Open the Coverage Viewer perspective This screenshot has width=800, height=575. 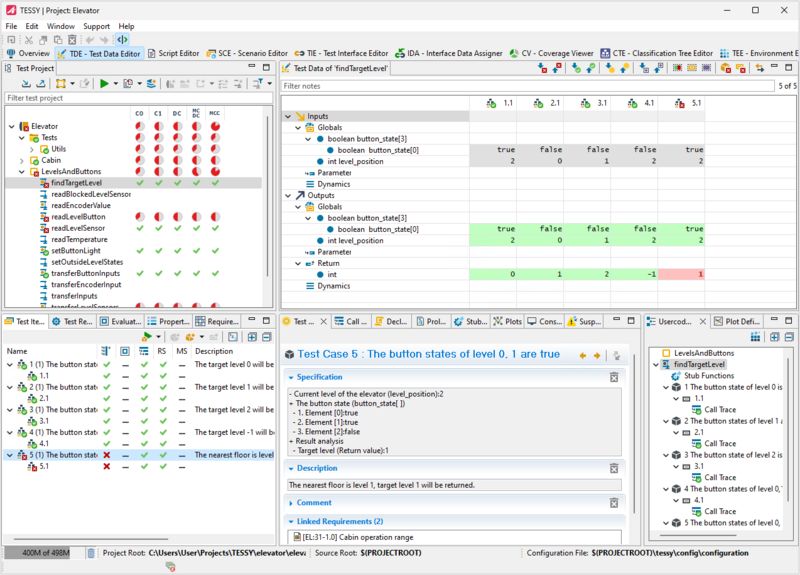[556, 53]
